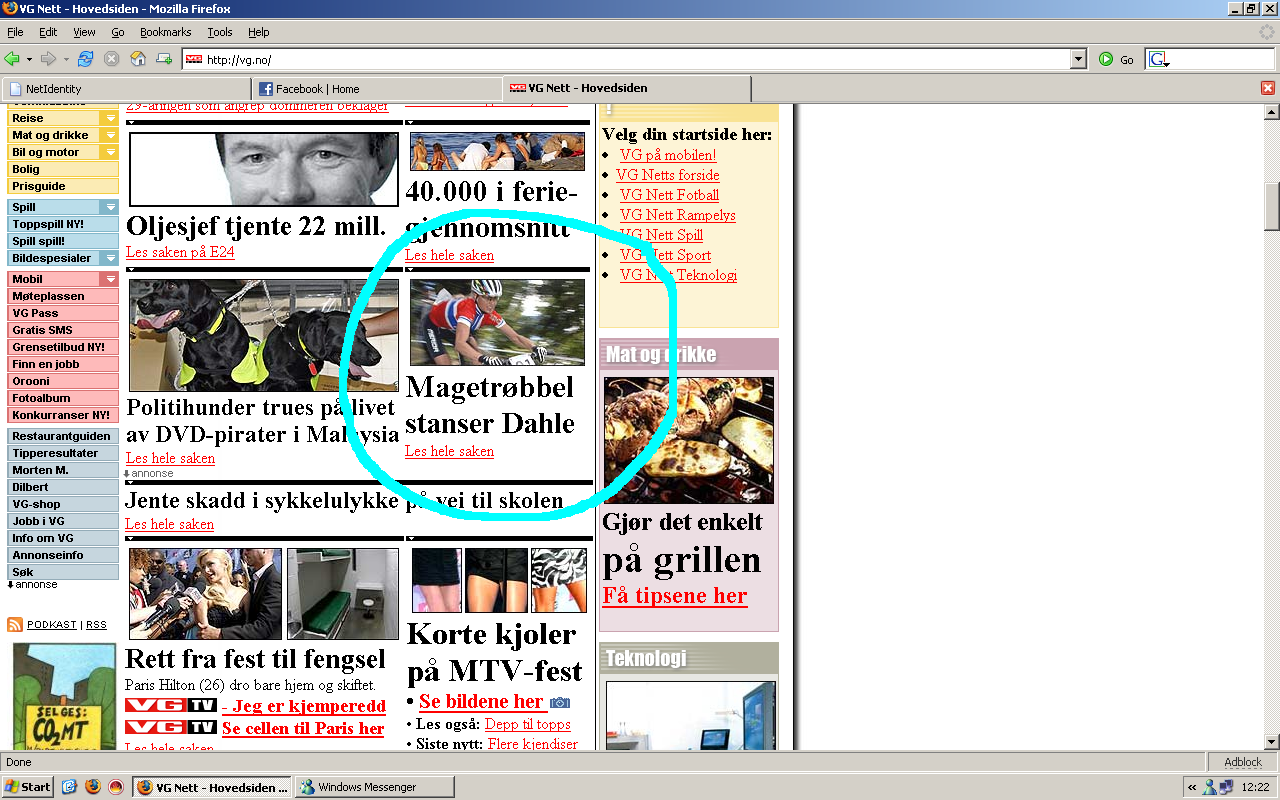1280x800 pixels.
Task: Click the page's vertical scrollbar down arrow
Action: (x=1272, y=742)
